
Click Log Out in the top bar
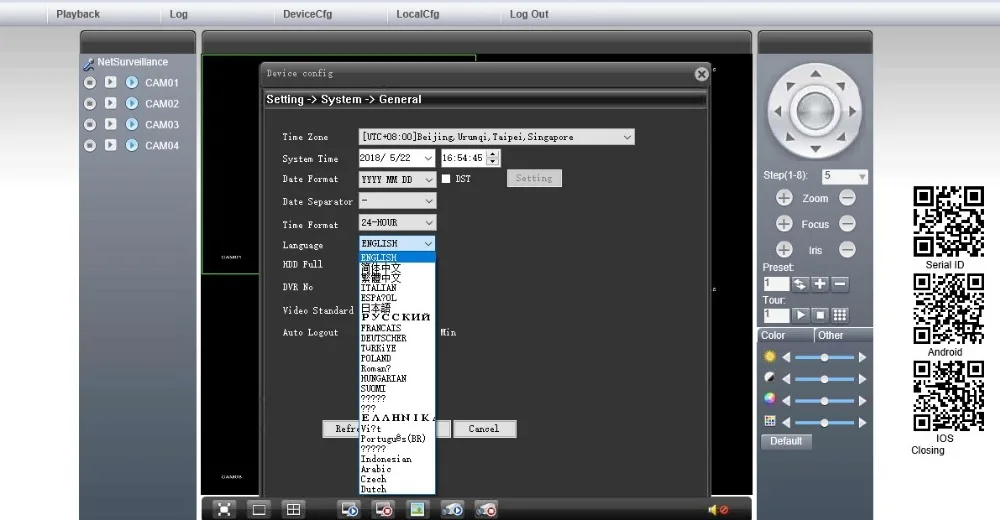click(x=529, y=14)
